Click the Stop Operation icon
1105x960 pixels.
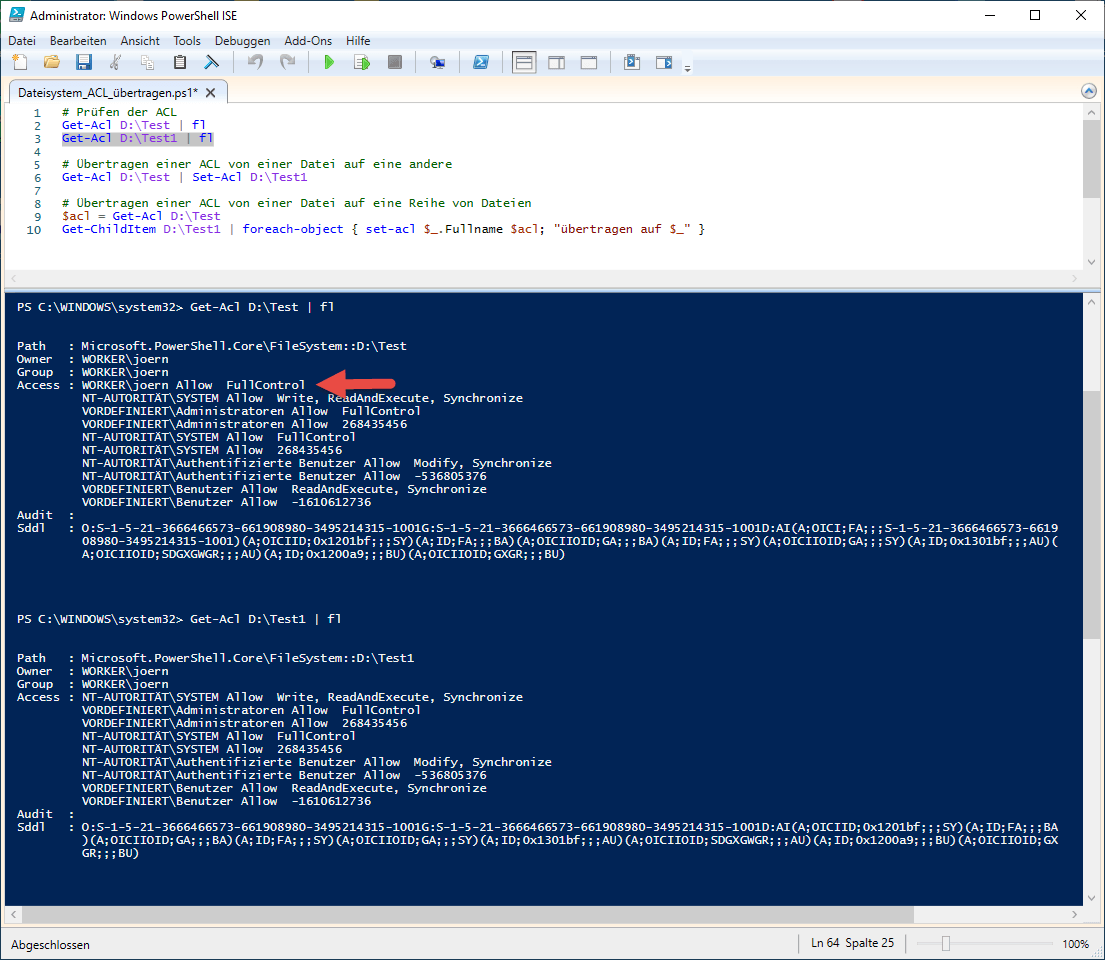click(394, 62)
